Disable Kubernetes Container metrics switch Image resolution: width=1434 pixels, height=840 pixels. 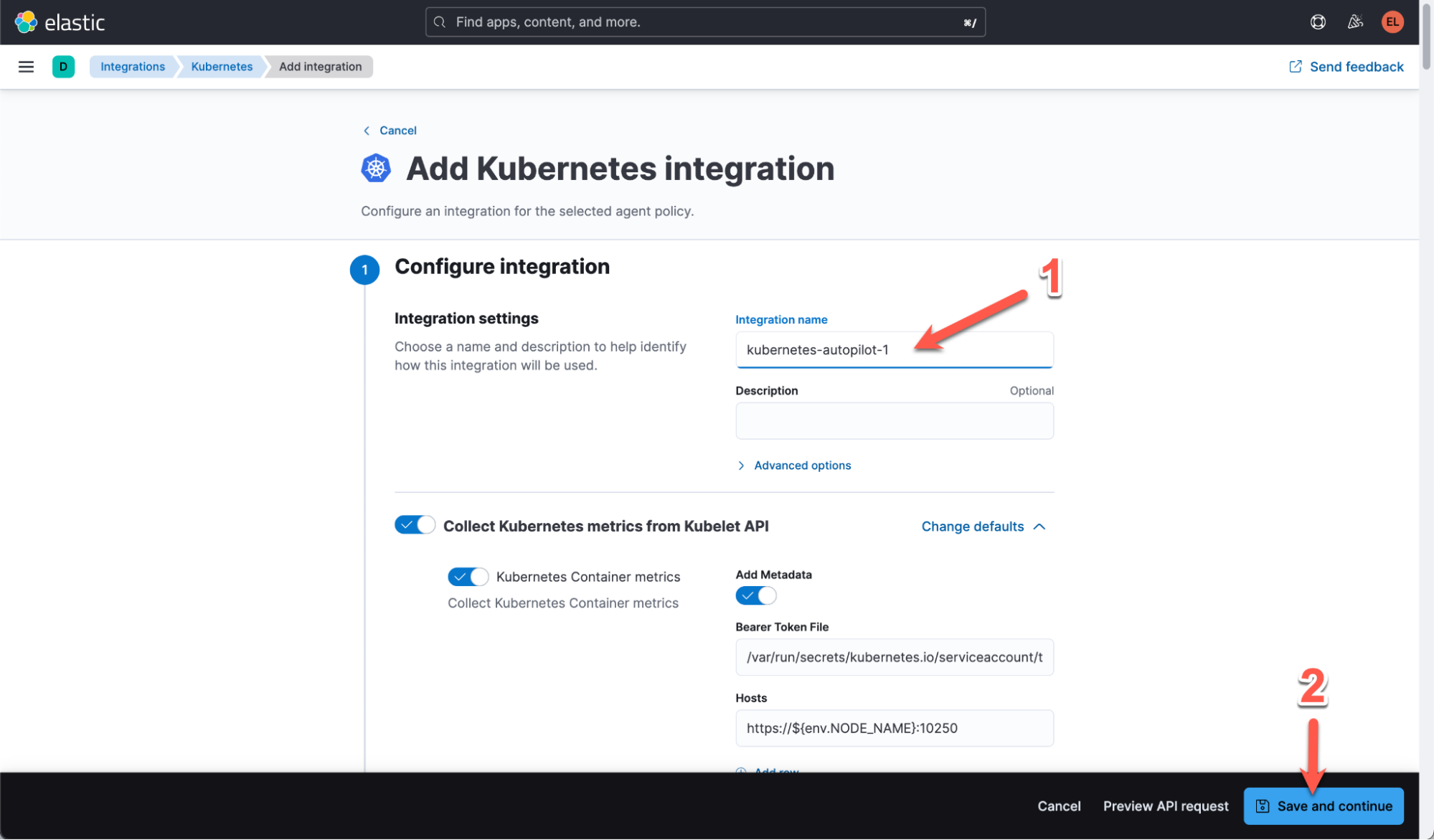pyautogui.click(x=468, y=577)
